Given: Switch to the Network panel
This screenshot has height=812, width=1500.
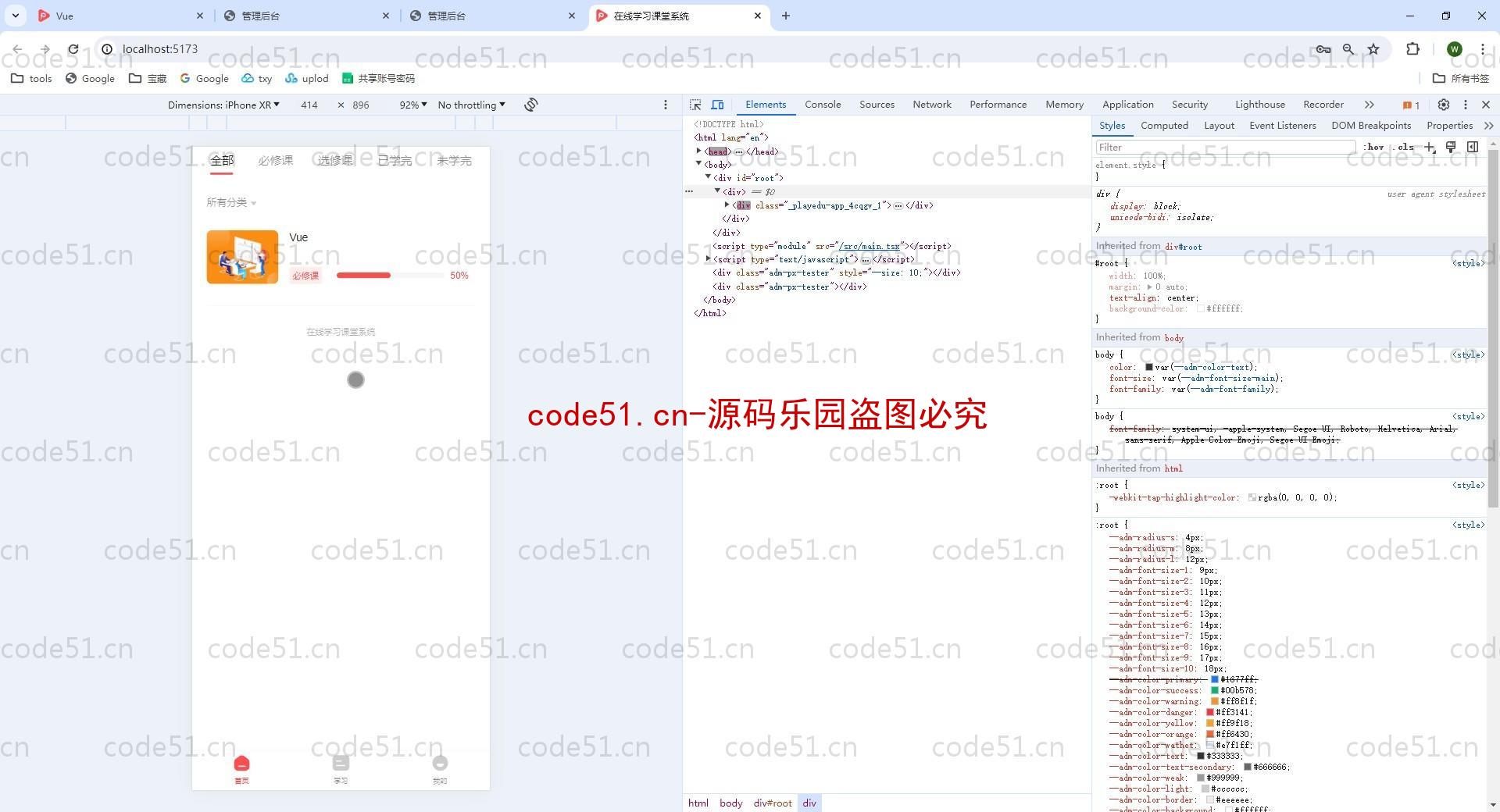Looking at the screenshot, I should click(x=932, y=105).
